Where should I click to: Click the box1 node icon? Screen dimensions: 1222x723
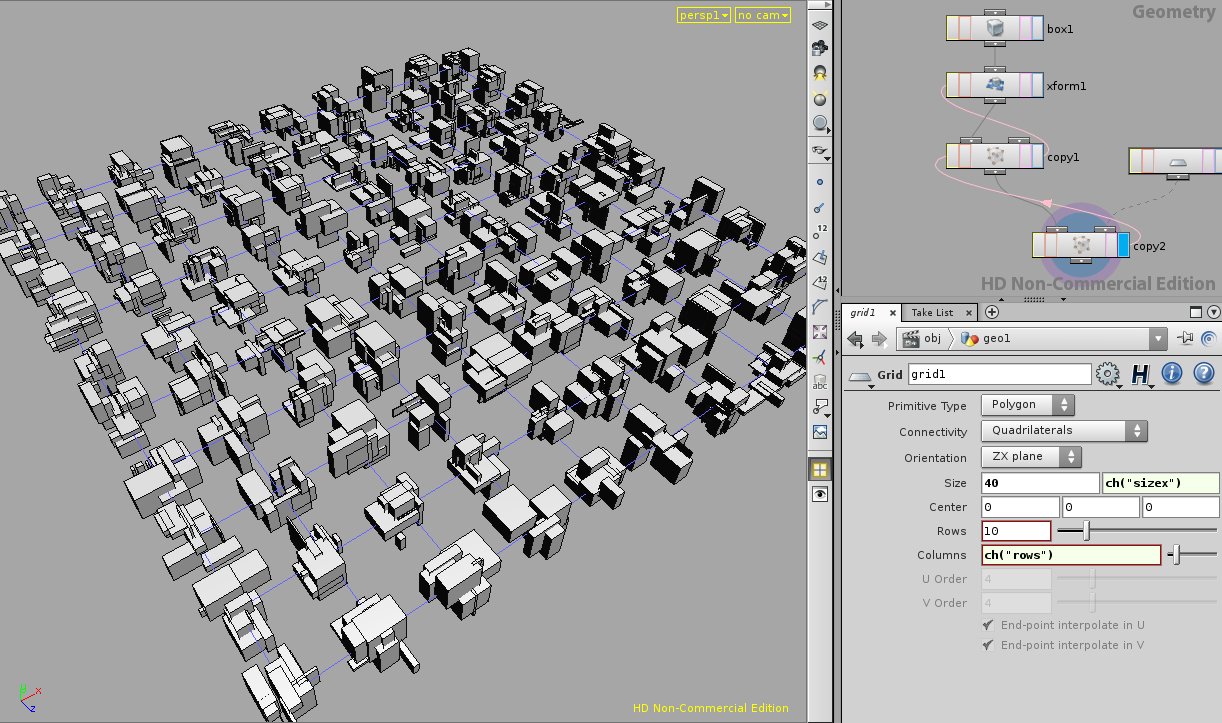point(995,29)
